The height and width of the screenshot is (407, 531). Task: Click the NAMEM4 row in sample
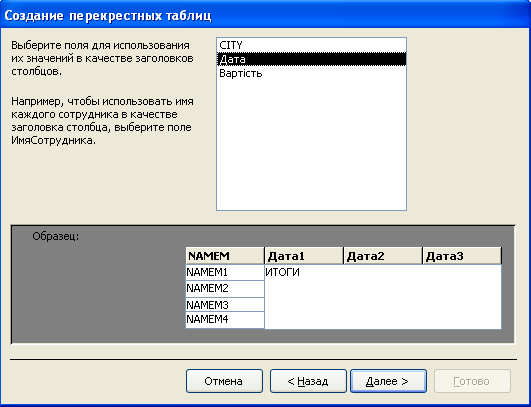225,320
